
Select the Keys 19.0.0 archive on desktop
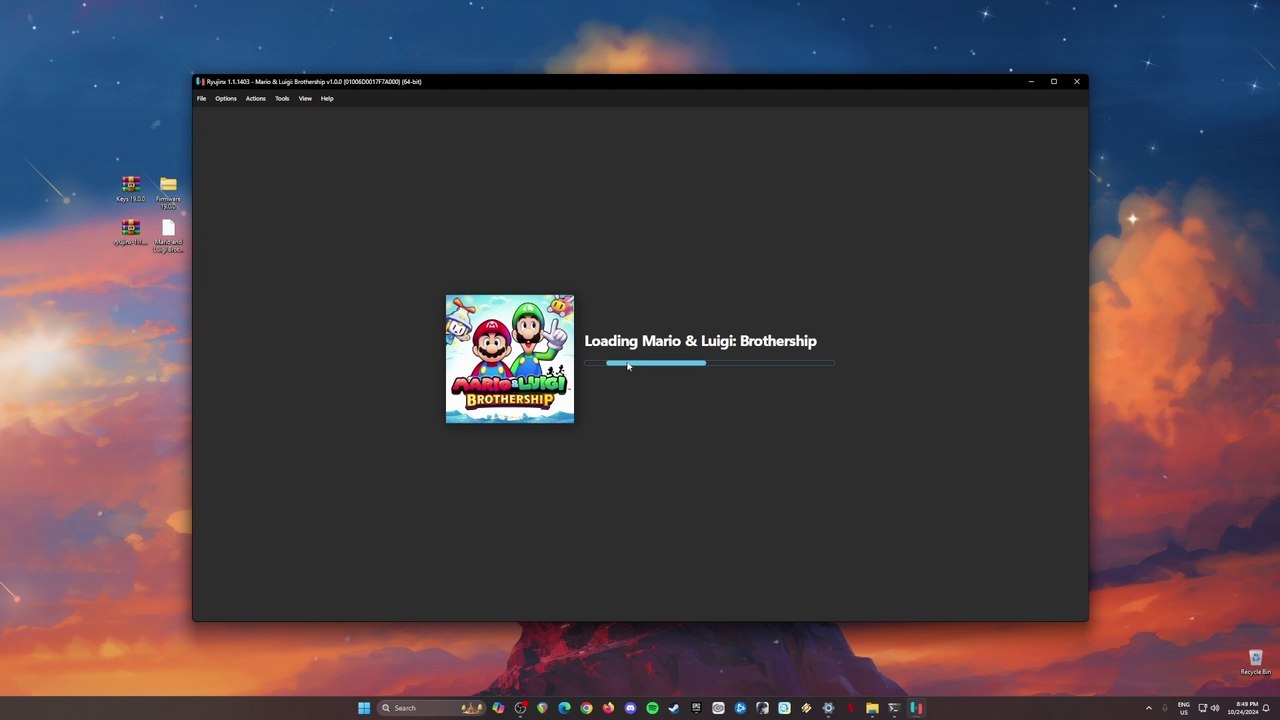[130, 189]
